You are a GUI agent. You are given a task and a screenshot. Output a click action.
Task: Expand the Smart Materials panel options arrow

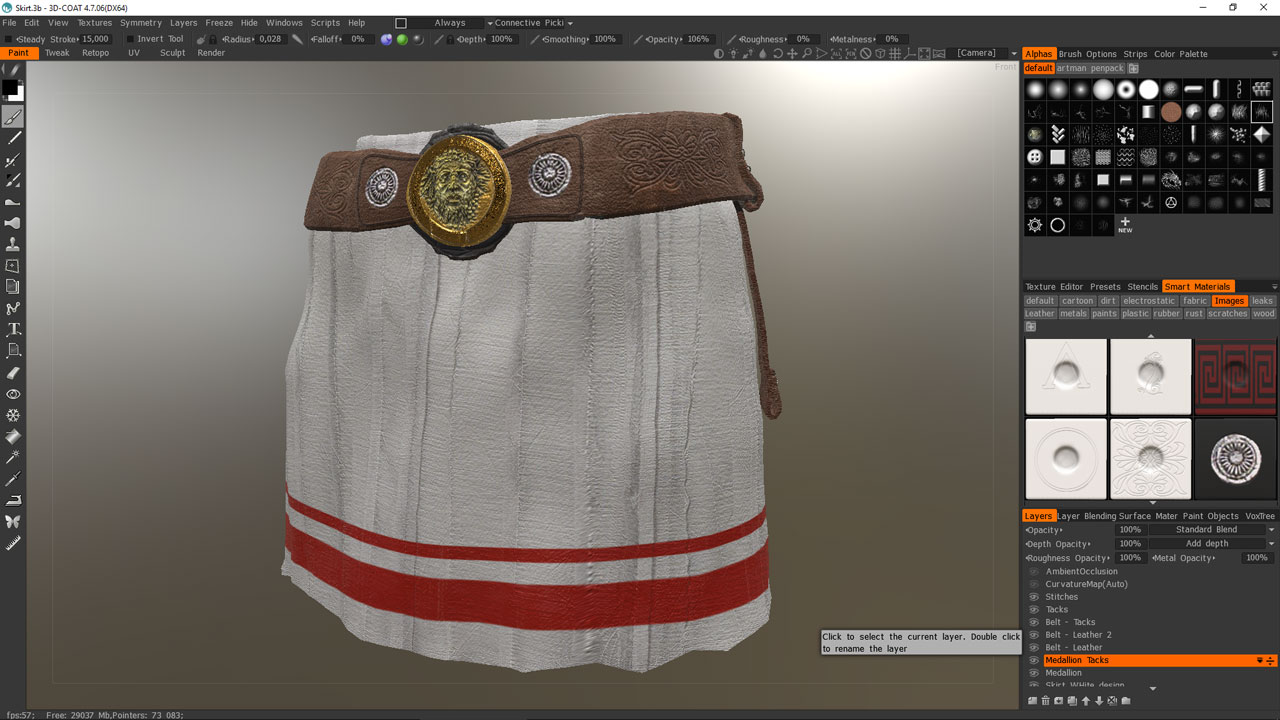[x=1274, y=287]
